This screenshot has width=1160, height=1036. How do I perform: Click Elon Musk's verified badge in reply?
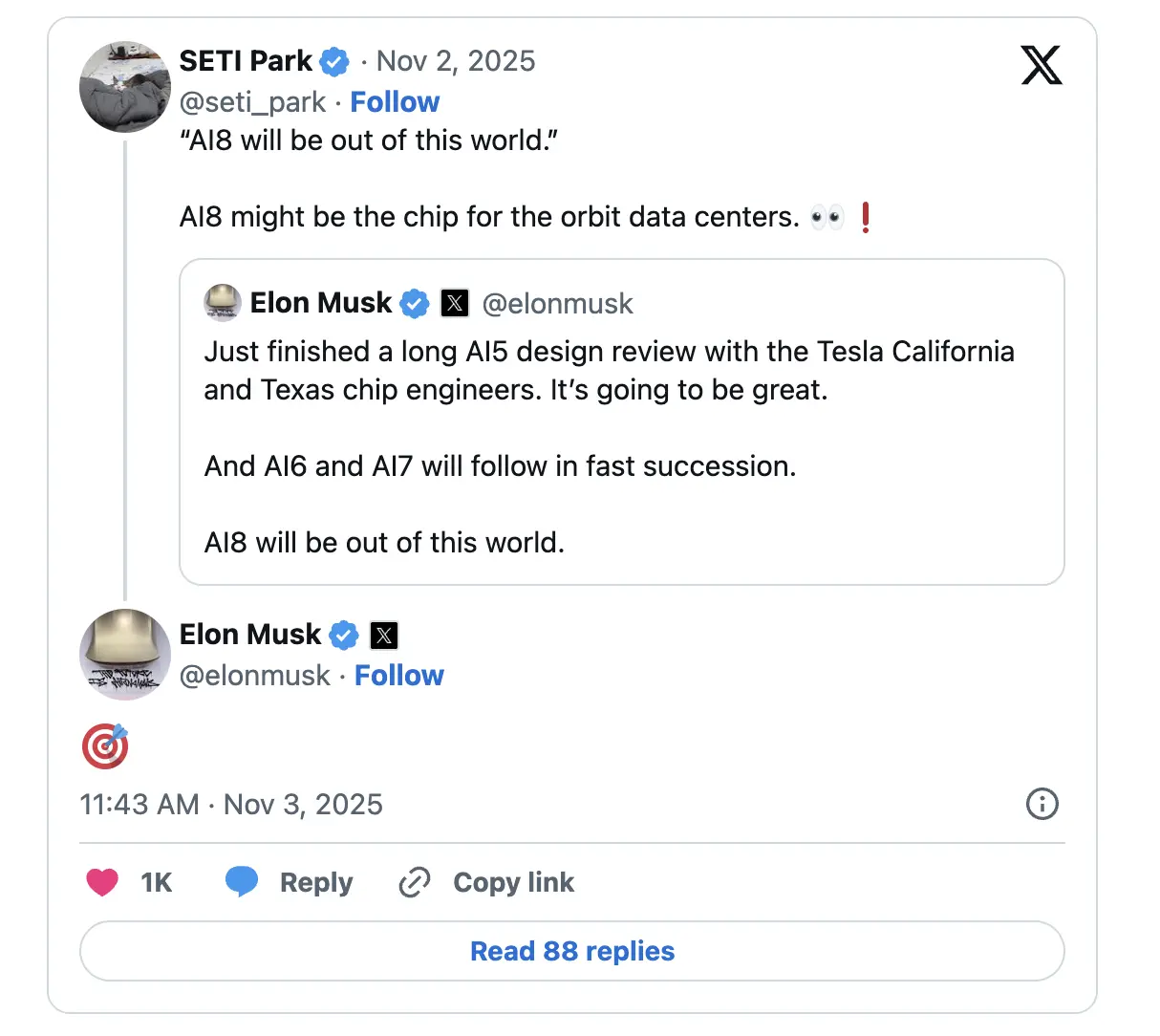[x=344, y=635]
